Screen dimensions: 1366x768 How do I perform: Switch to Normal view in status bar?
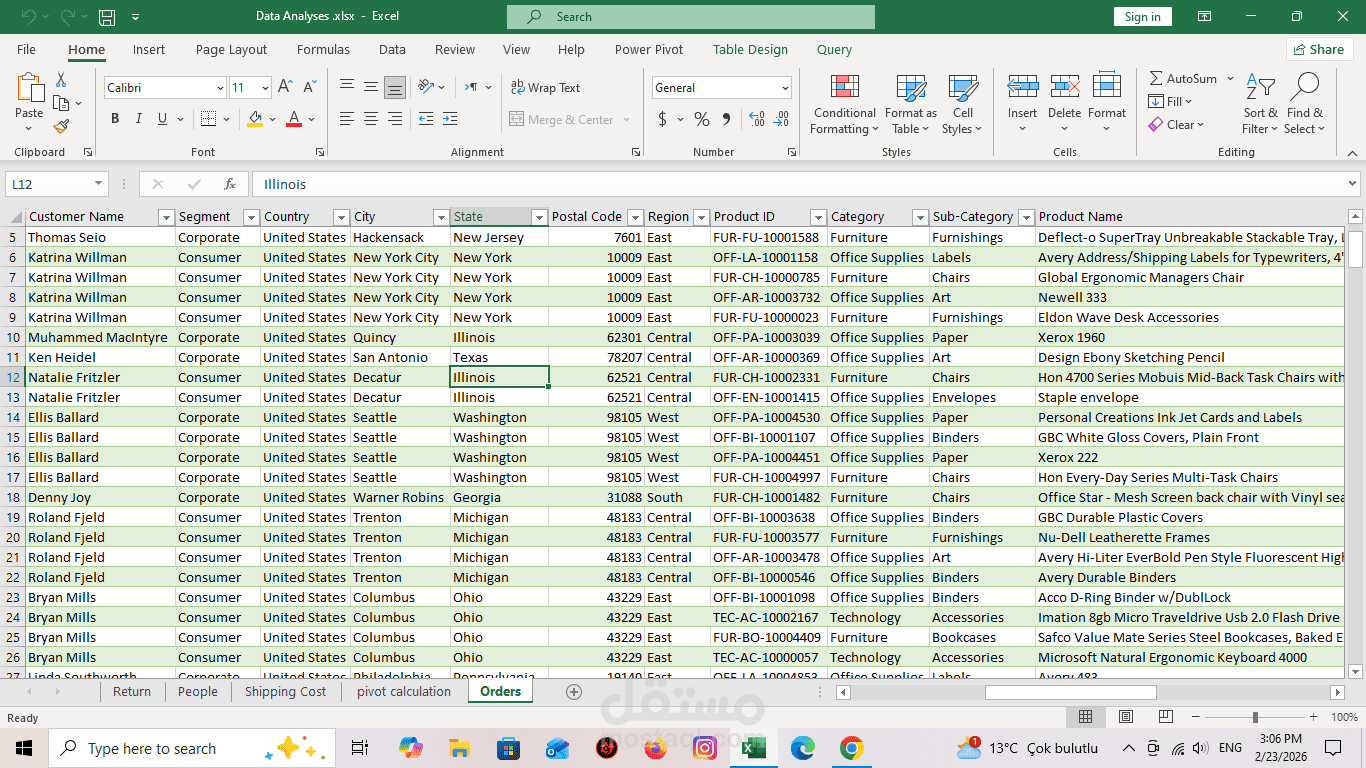coord(1086,717)
